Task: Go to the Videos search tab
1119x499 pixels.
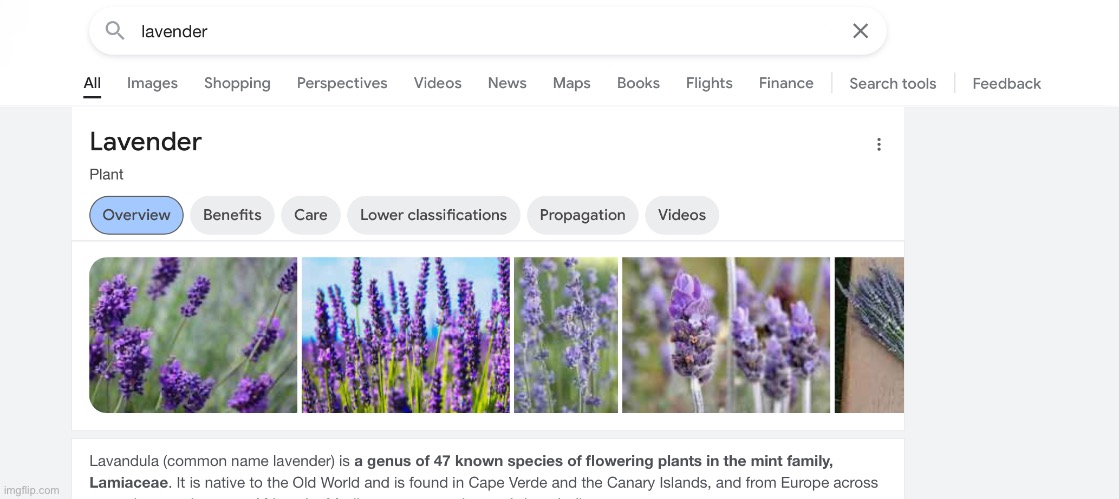Action: pos(438,83)
